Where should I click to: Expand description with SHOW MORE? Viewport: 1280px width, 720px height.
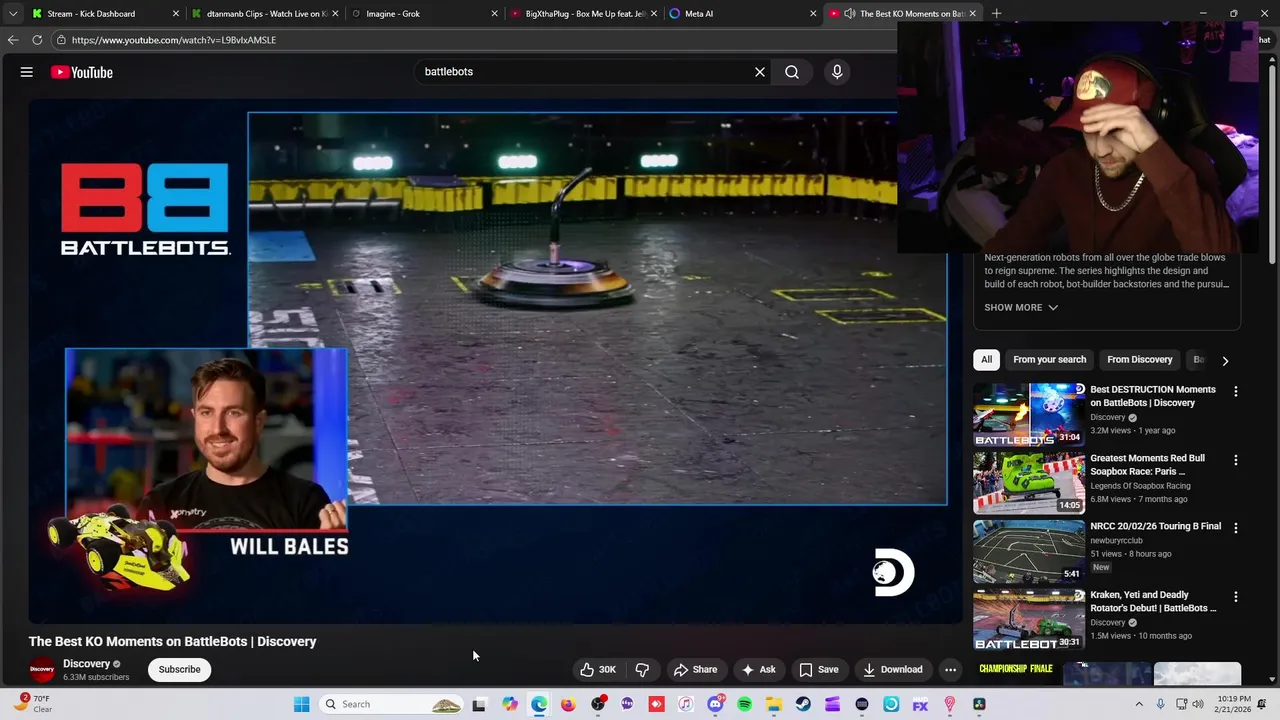click(1021, 307)
